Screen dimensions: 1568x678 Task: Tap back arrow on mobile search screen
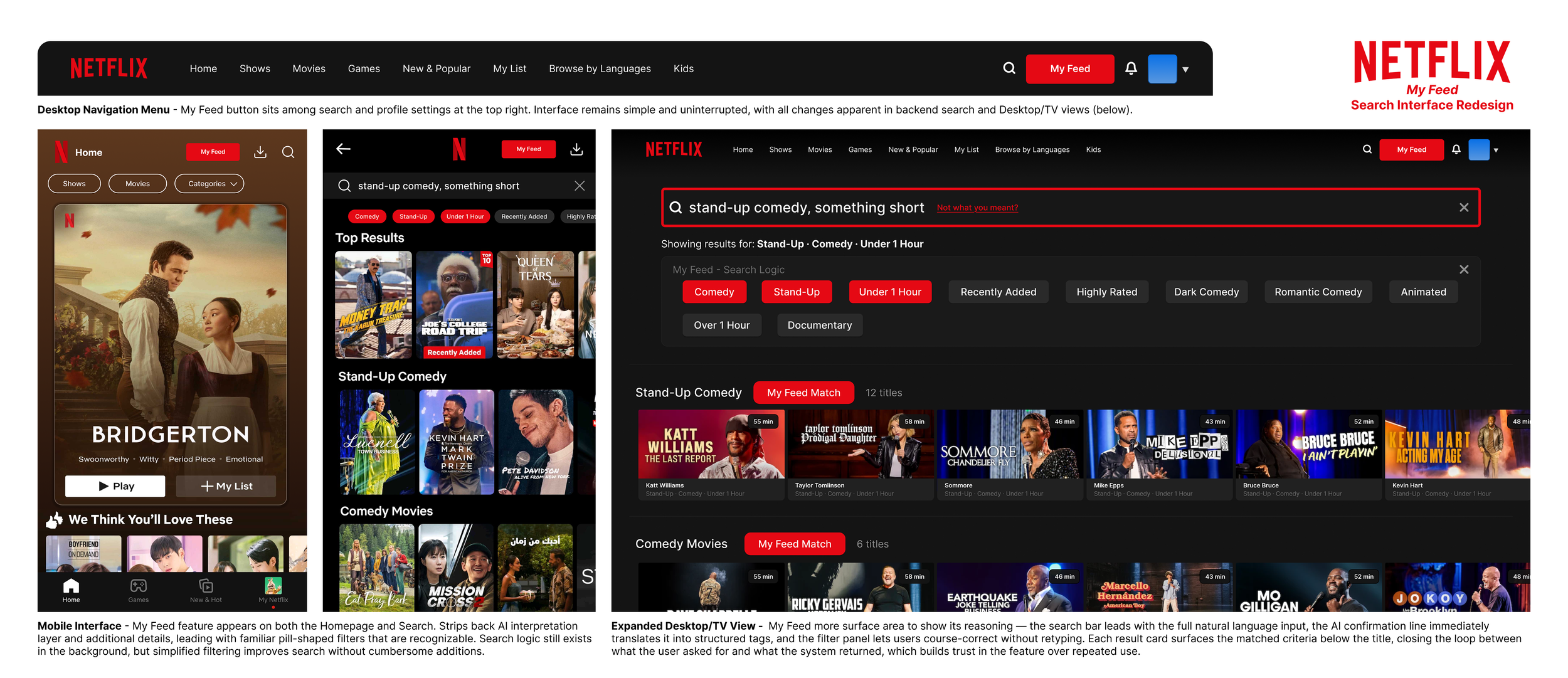343,149
